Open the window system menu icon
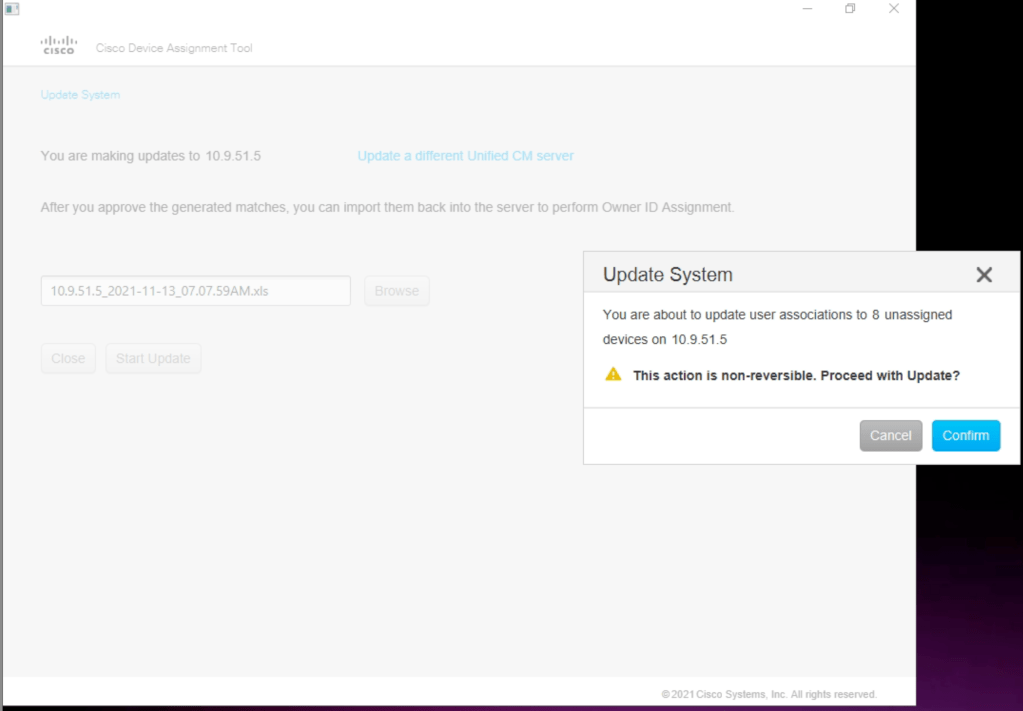1023x711 pixels. 11,9
